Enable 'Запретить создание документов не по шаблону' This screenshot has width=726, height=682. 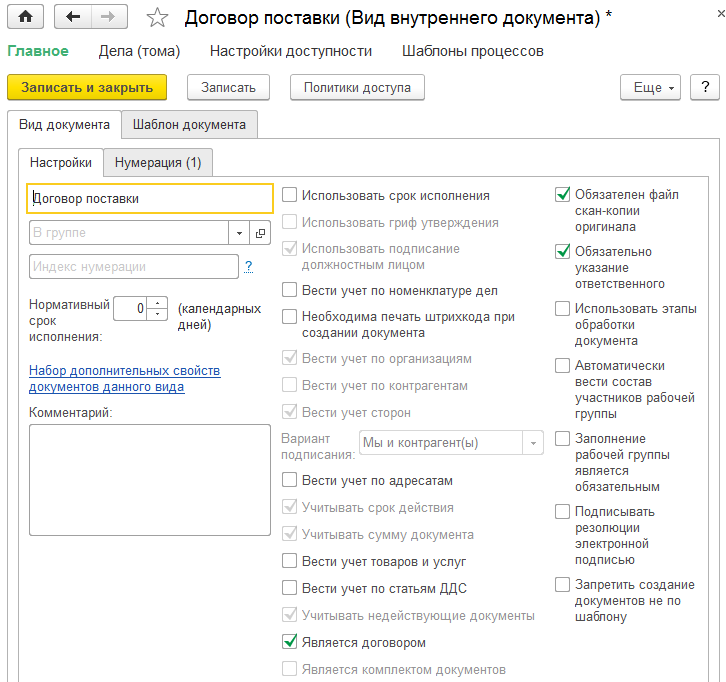tap(563, 584)
